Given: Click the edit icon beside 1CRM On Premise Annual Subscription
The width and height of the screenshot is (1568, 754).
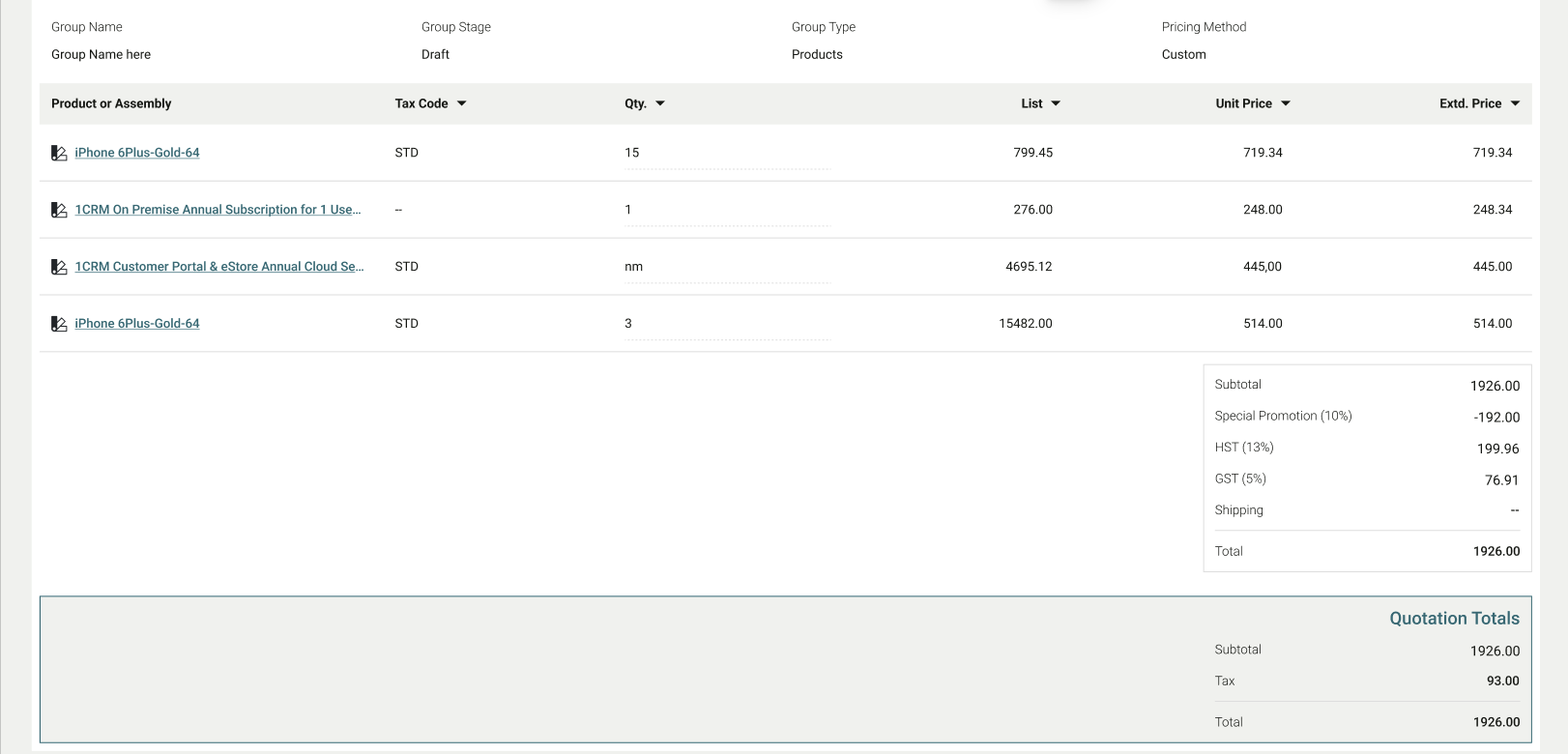Looking at the screenshot, I should tap(59, 210).
